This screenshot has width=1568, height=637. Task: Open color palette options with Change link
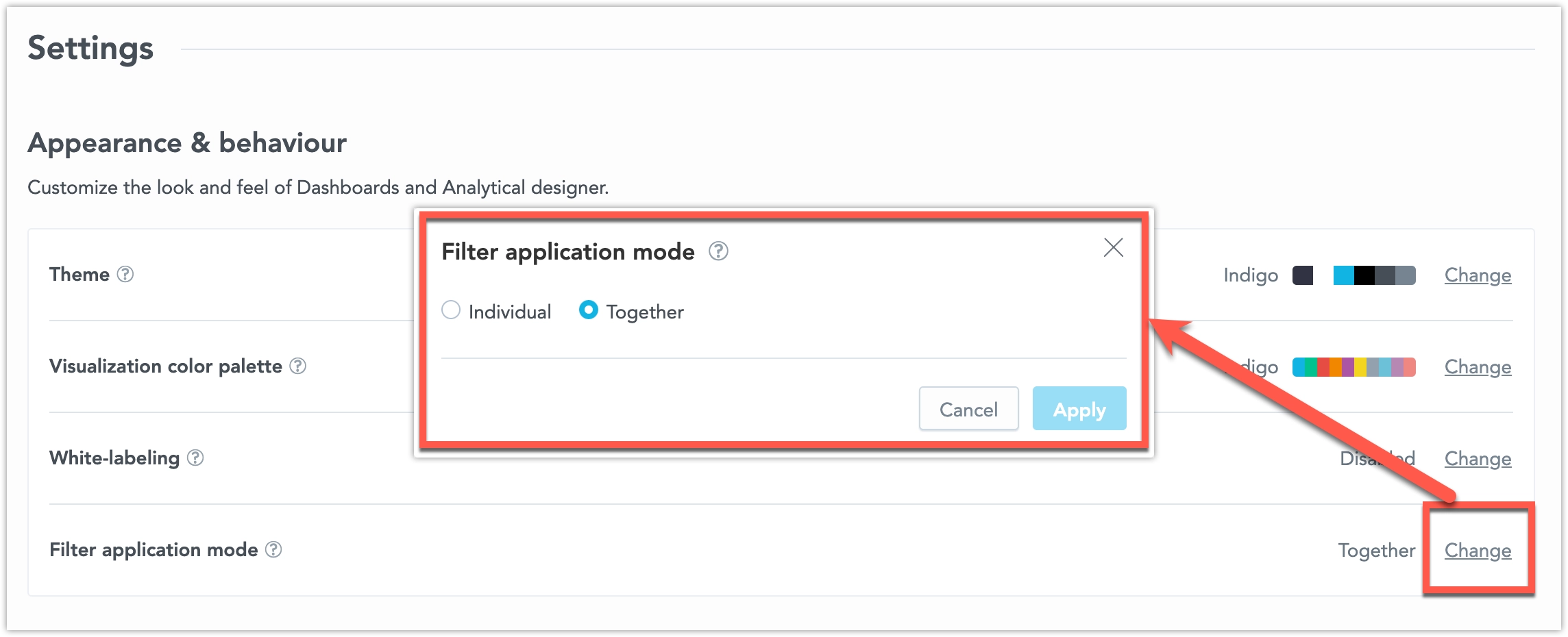(1478, 367)
